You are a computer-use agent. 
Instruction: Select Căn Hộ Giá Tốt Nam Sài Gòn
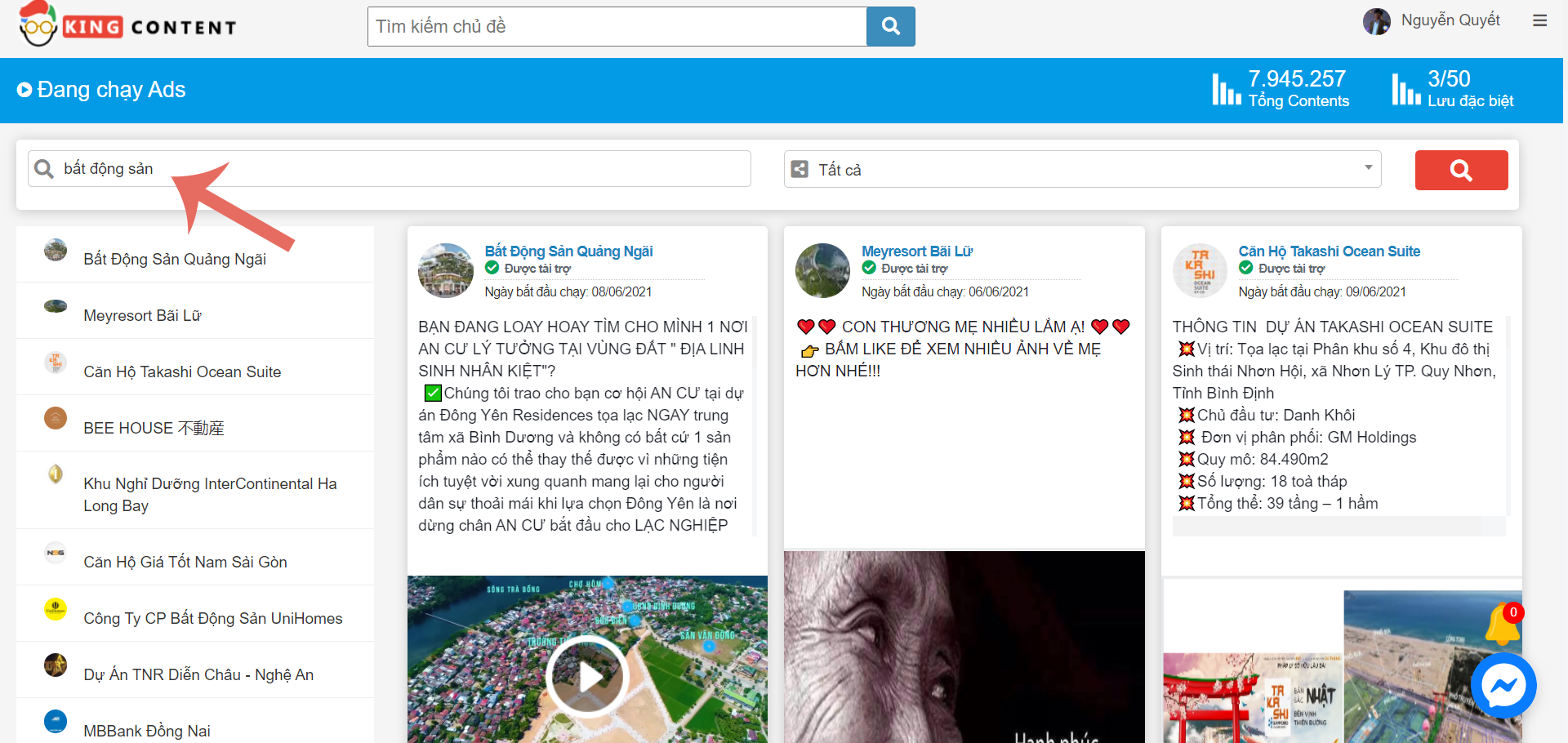[x=195, y=557]
